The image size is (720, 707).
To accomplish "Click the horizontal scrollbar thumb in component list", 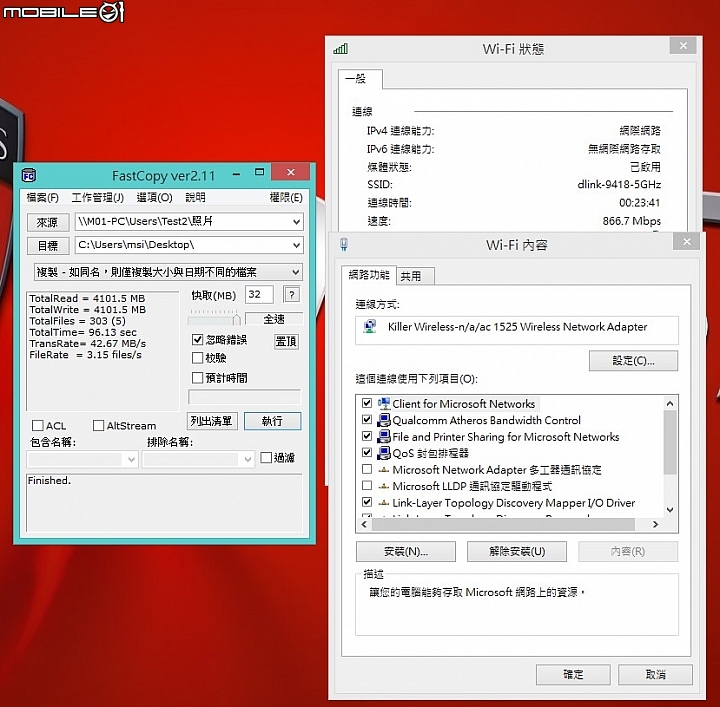I will point(503,524).
